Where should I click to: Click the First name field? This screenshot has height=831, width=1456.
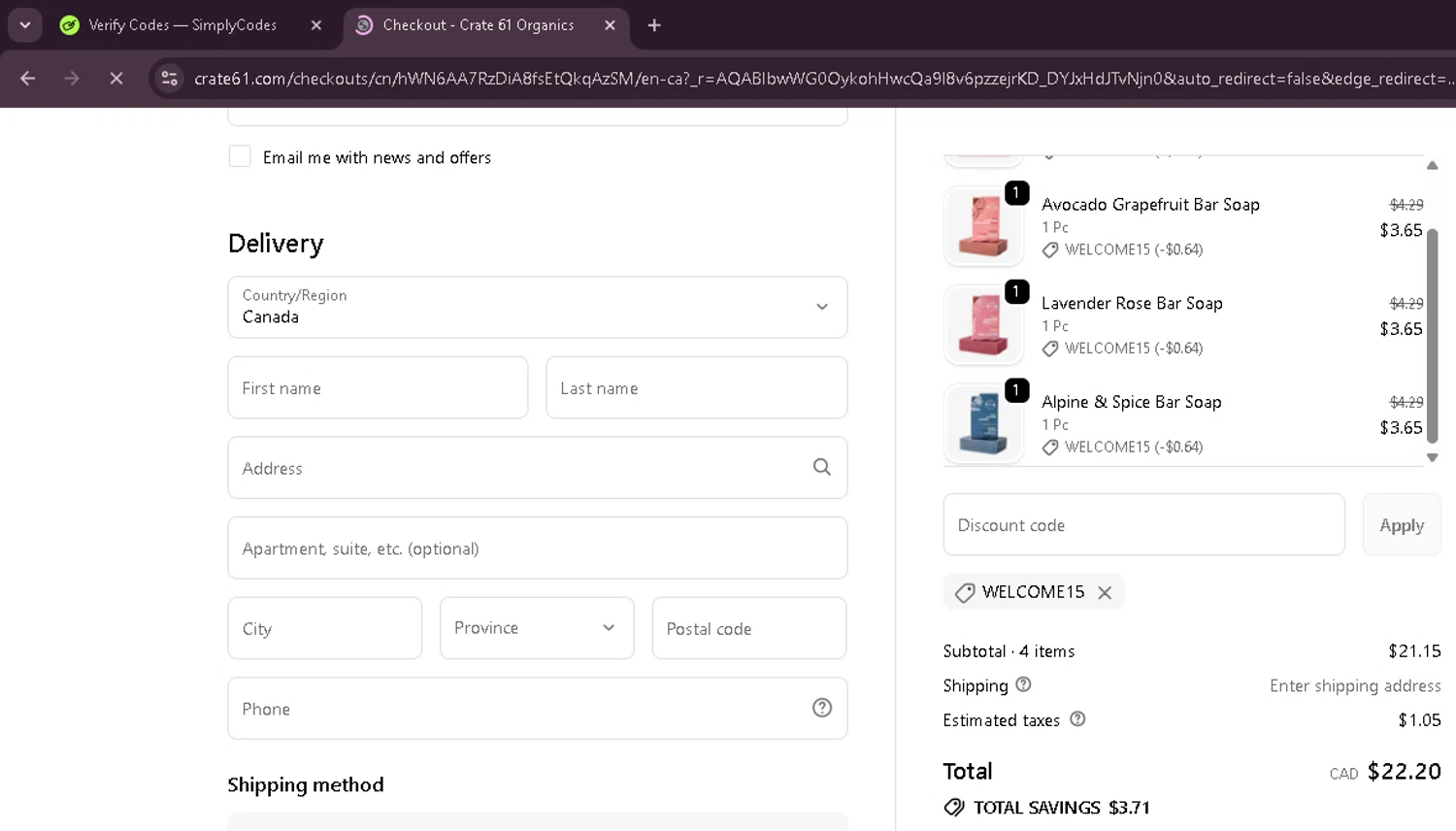(x=378, y=387)
